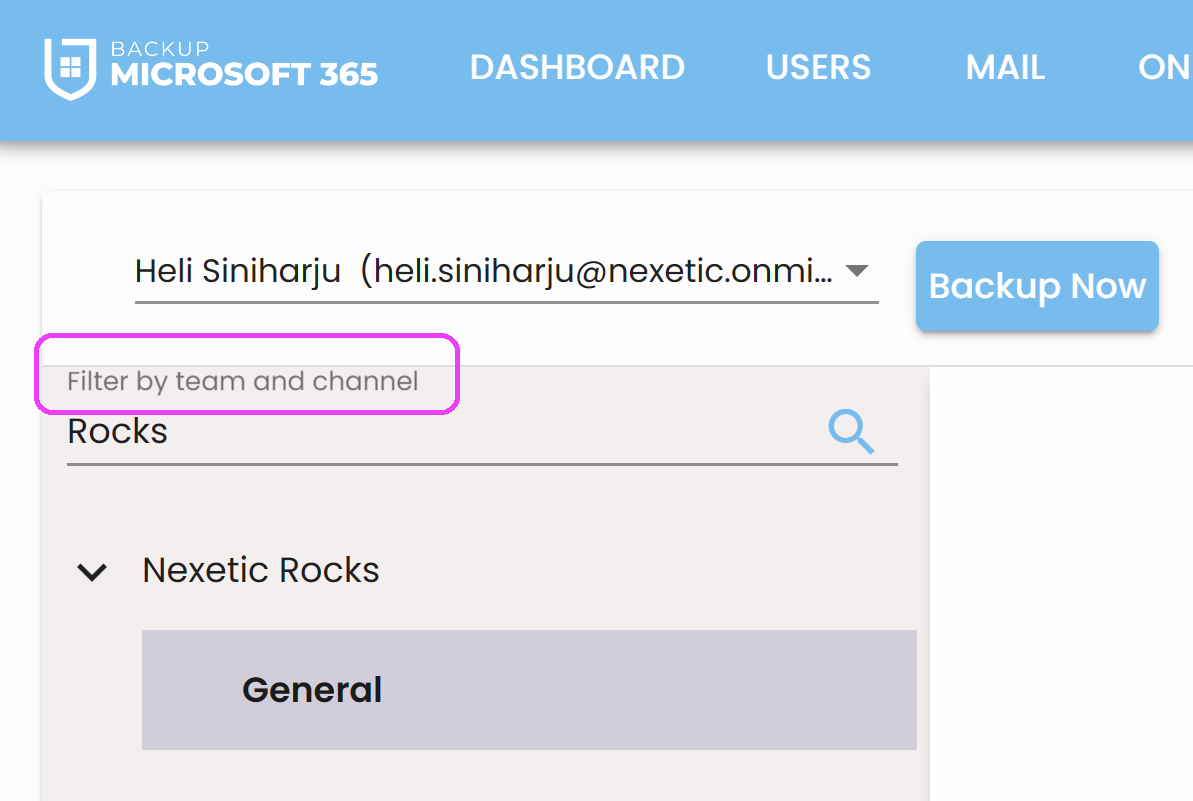Click the magnifier search icon
The image size is (1193, 801).
pos(851,431)
